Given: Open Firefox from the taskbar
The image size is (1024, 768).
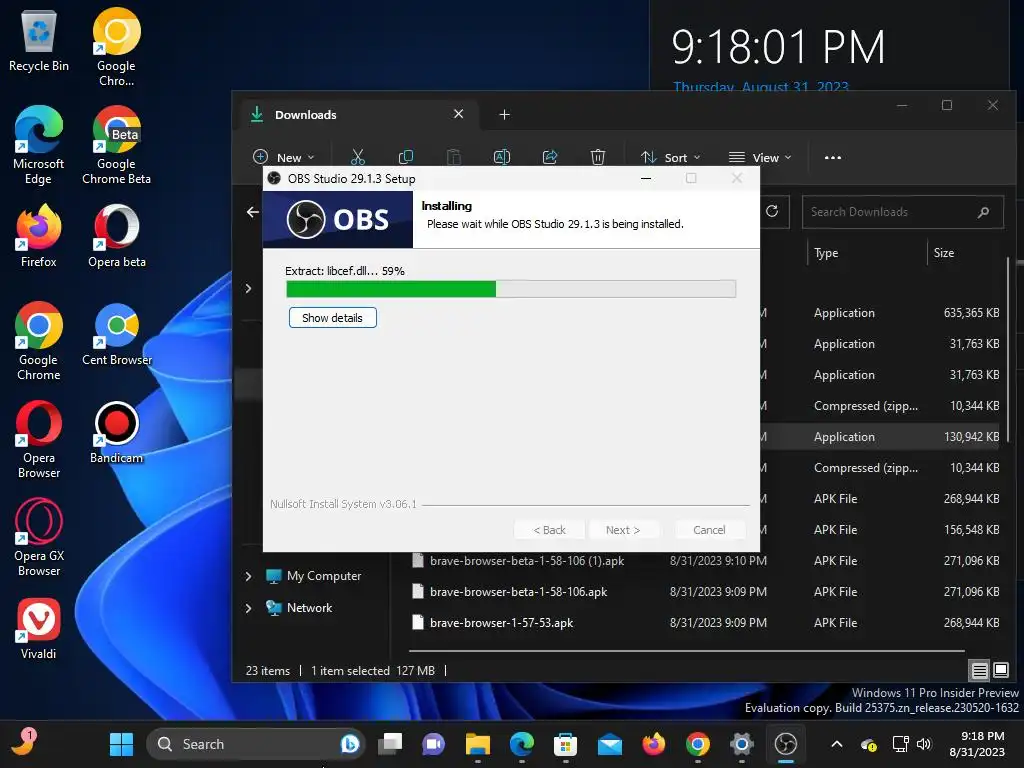Looking at the screenshot, I should (x=653, y=744).
